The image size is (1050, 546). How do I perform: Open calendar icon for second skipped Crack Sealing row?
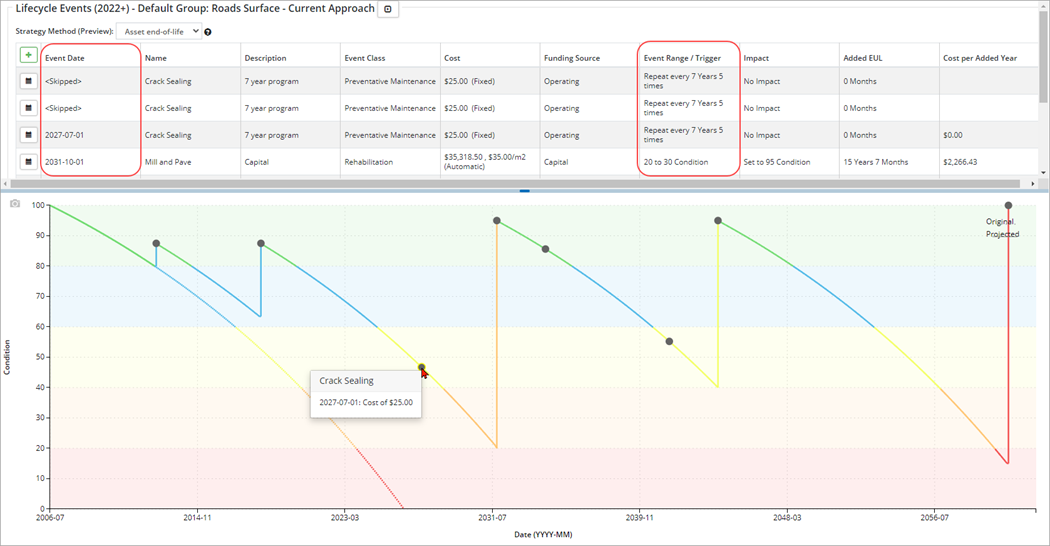coord(28,108)
